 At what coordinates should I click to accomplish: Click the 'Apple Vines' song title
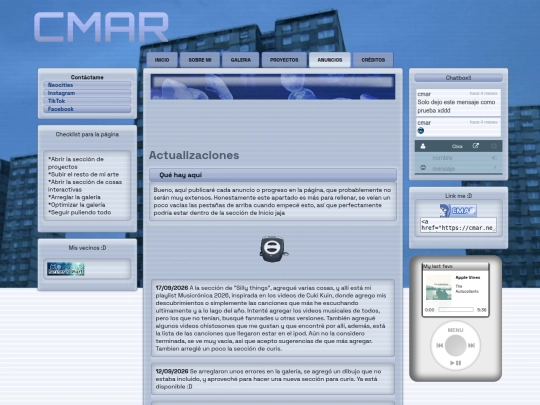[468, 278]
